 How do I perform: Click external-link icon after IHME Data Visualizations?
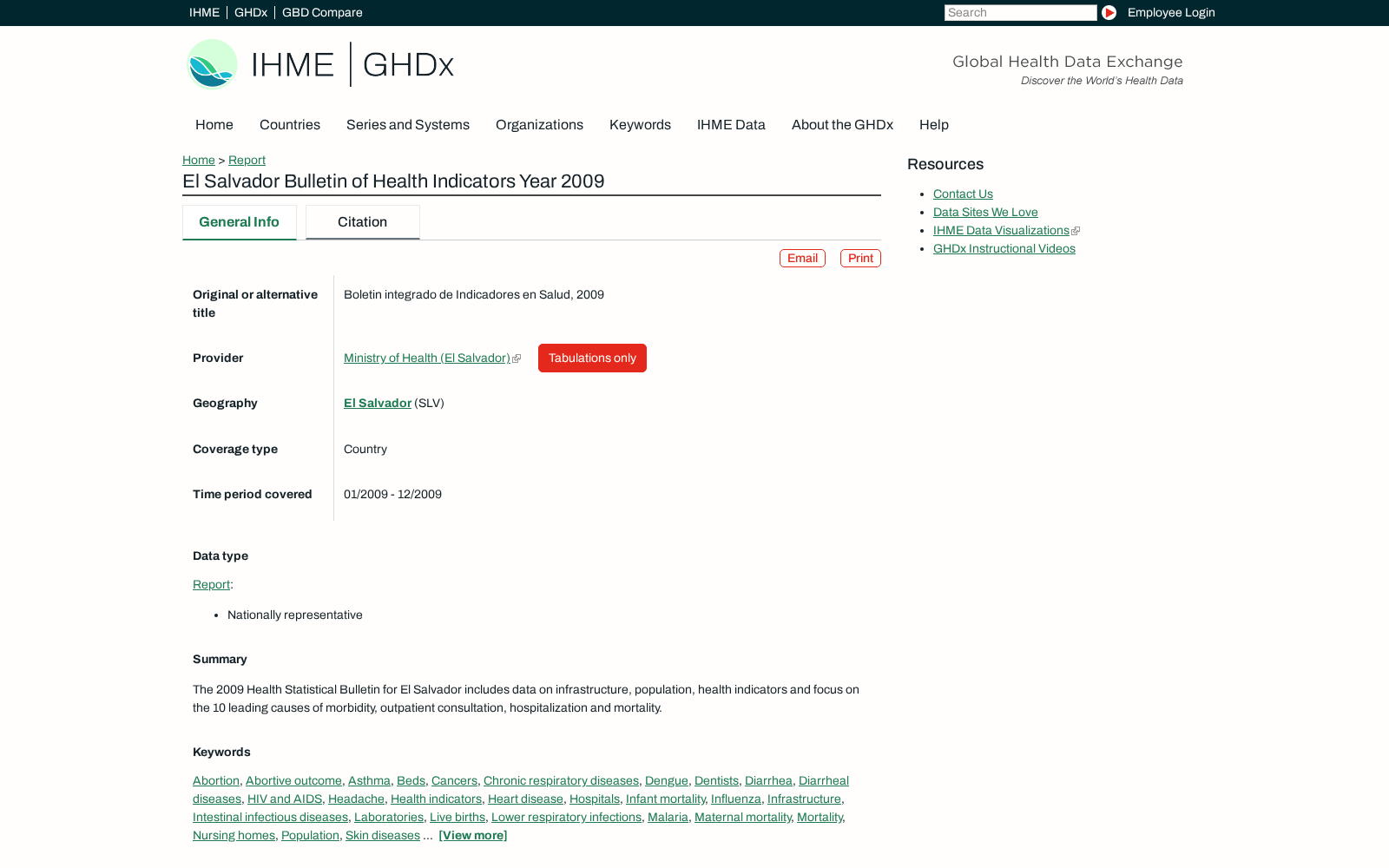[1076, 231]
